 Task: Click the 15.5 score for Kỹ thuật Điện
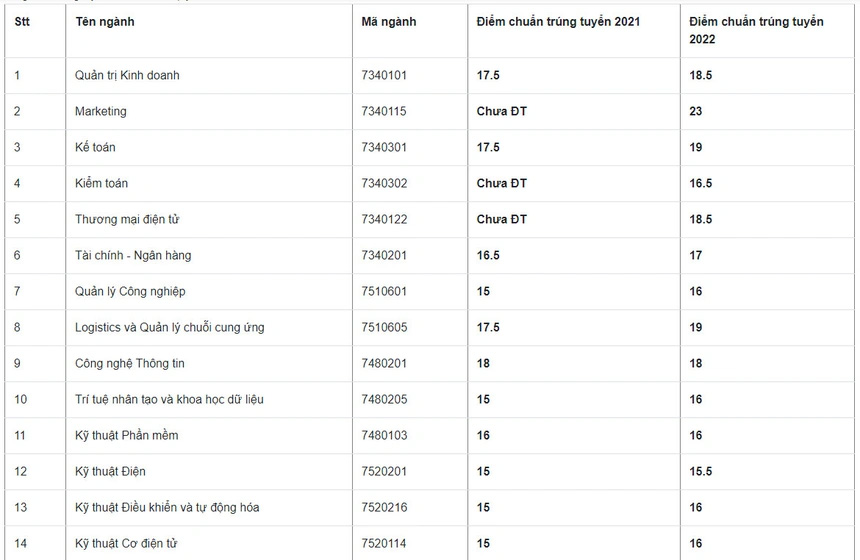[700, 471]
